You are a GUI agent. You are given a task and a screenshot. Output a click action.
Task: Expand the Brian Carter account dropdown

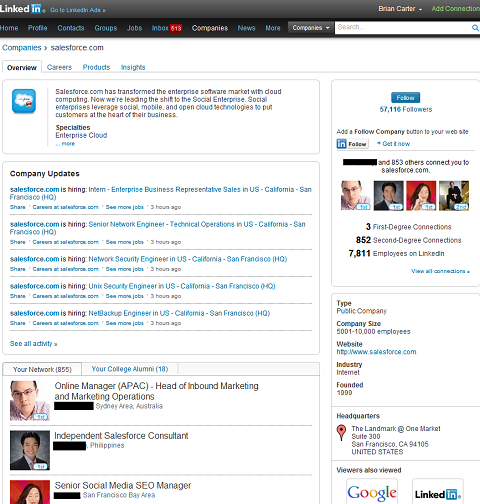coord(400,9)
